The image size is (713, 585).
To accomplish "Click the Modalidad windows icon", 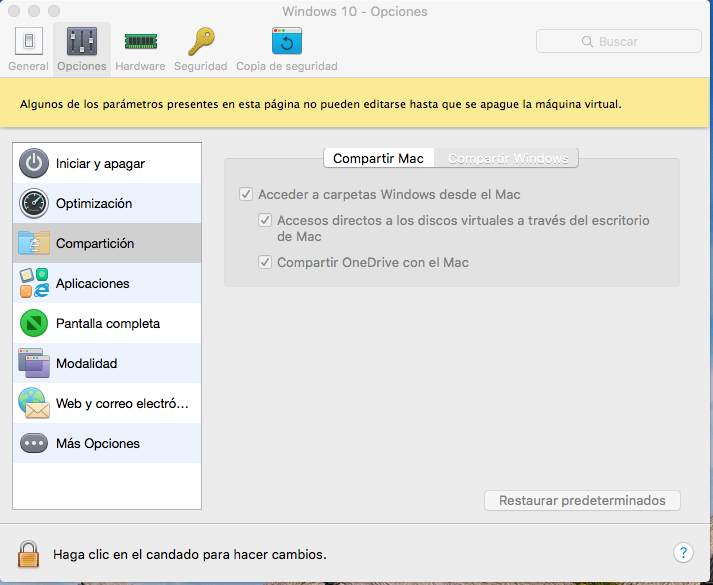I will tap(34, 363).
